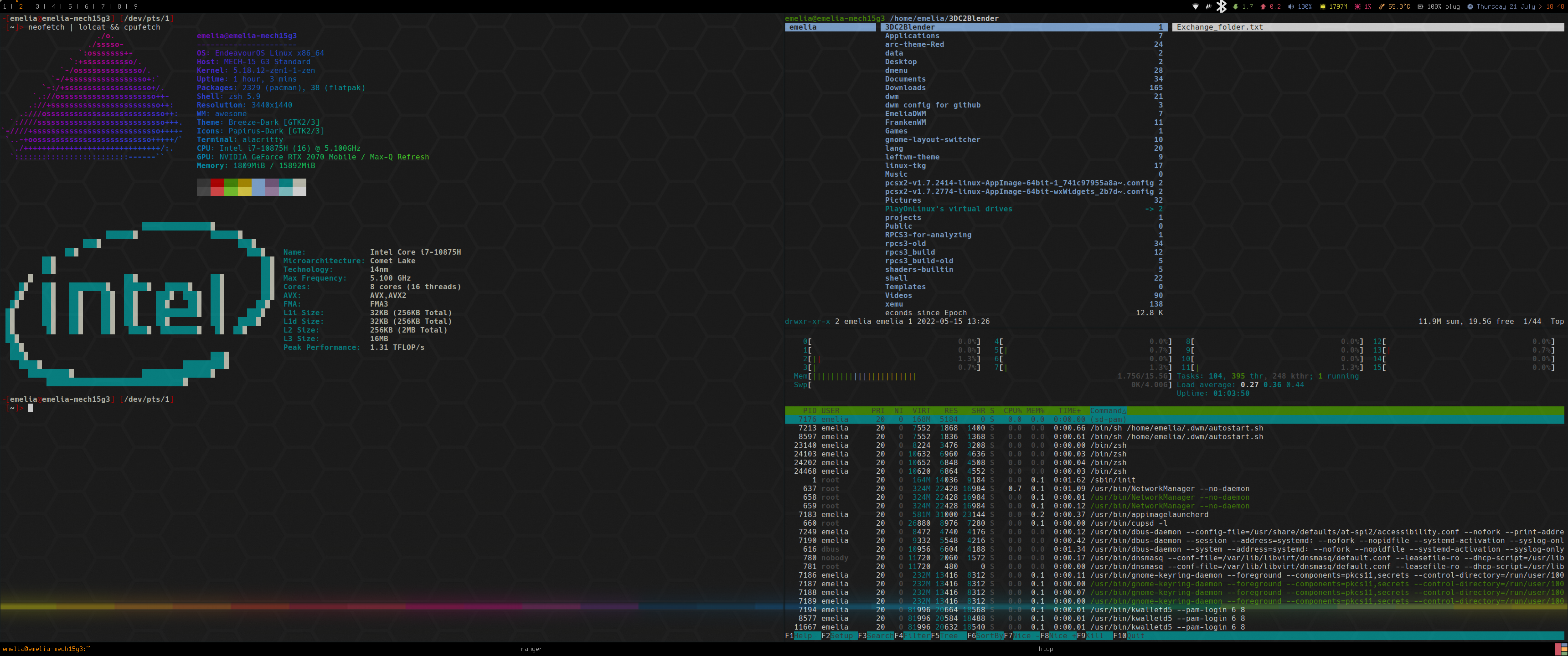Click F6 SortBy in htop footer
The height and width of the screenshot is (656, 1568).
[x=985, y=636]
